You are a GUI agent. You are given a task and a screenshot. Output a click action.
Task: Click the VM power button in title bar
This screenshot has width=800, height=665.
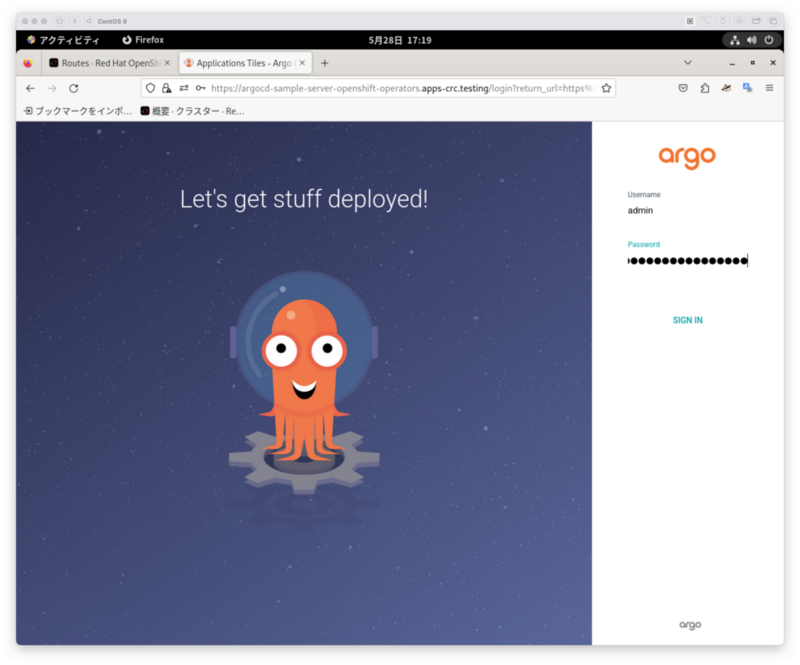60,21
